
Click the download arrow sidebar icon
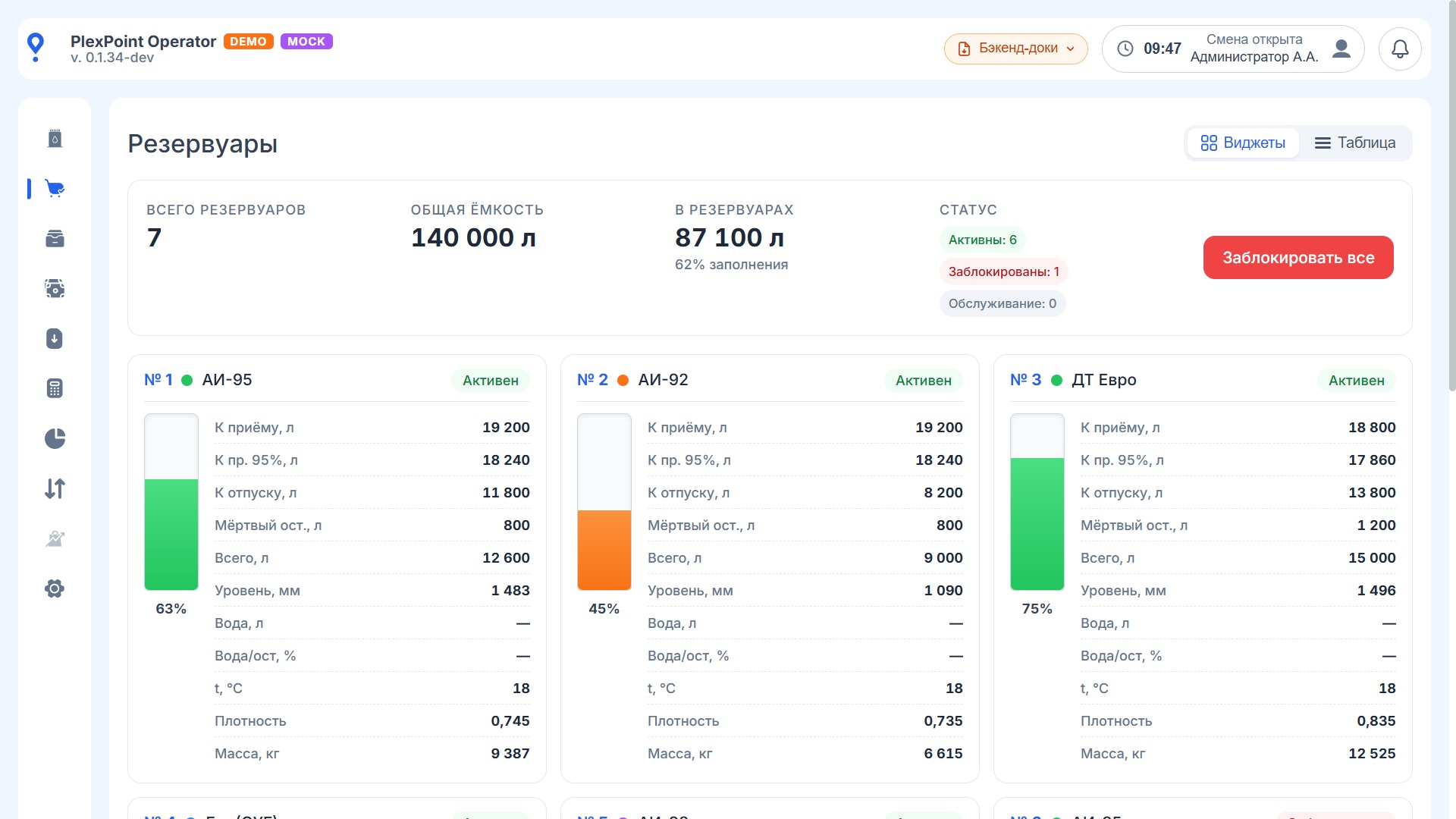coord(55,339)
